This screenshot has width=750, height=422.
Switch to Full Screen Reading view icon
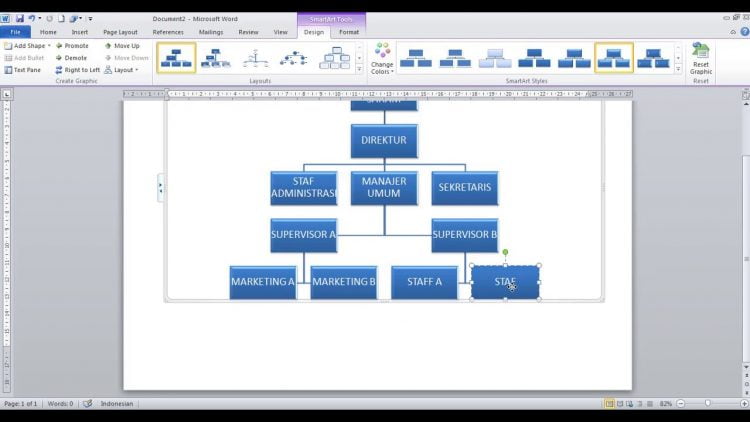click(x=620, y=404)
